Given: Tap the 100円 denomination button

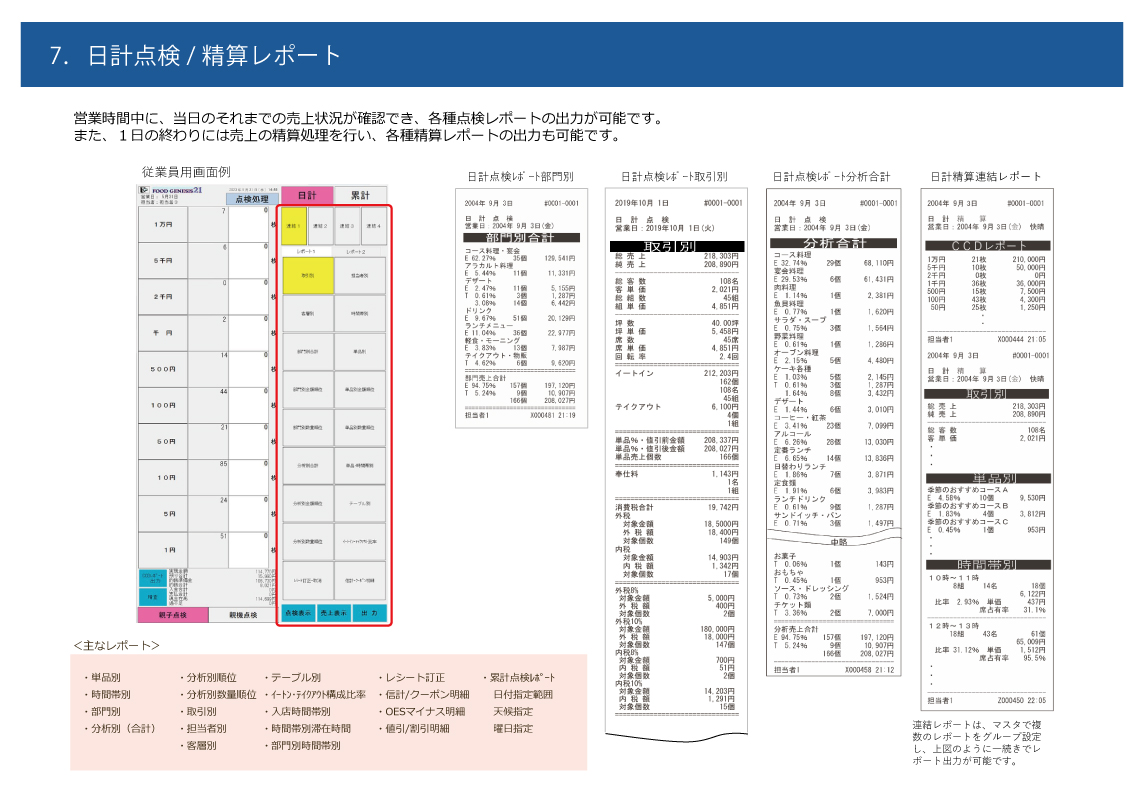Looking at the screenshot, I should [x=163, y=405].
